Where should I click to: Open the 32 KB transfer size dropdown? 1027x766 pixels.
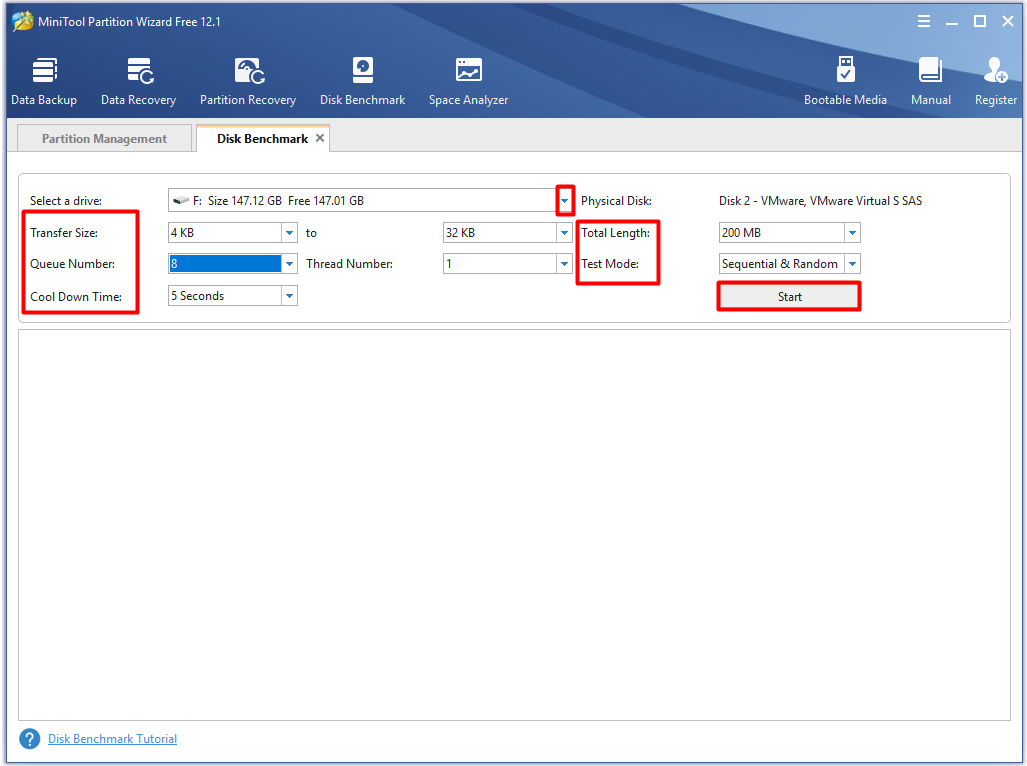564,232
